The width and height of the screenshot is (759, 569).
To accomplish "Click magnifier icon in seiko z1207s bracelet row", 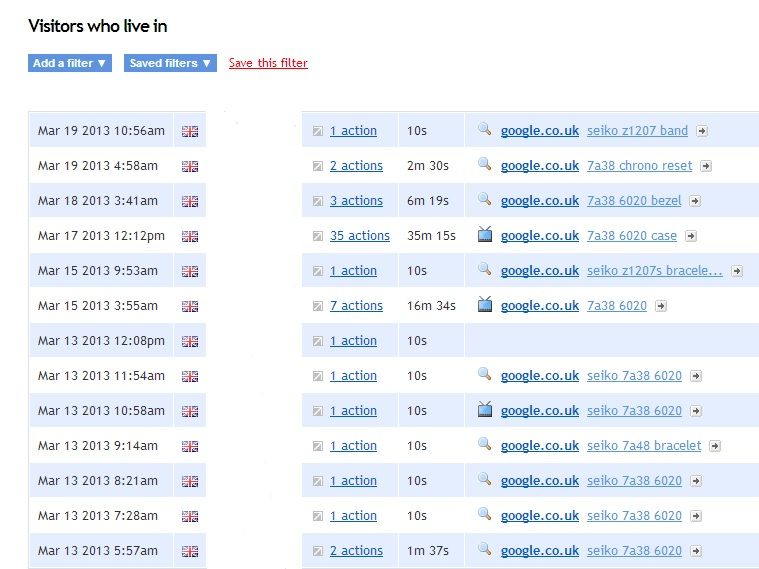I will point(484,270).
